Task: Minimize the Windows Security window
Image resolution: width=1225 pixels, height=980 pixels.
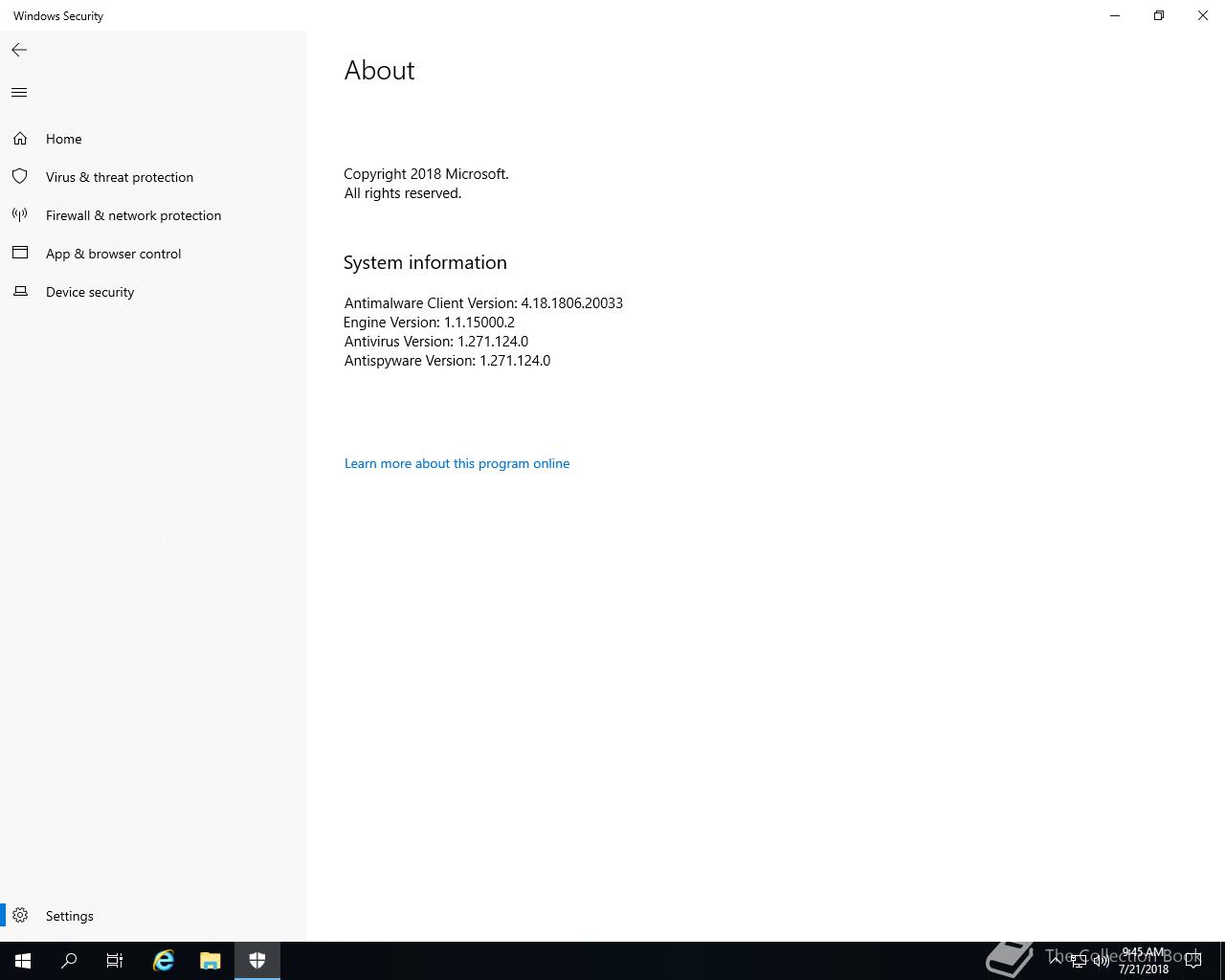Action: click(1115, 15)
